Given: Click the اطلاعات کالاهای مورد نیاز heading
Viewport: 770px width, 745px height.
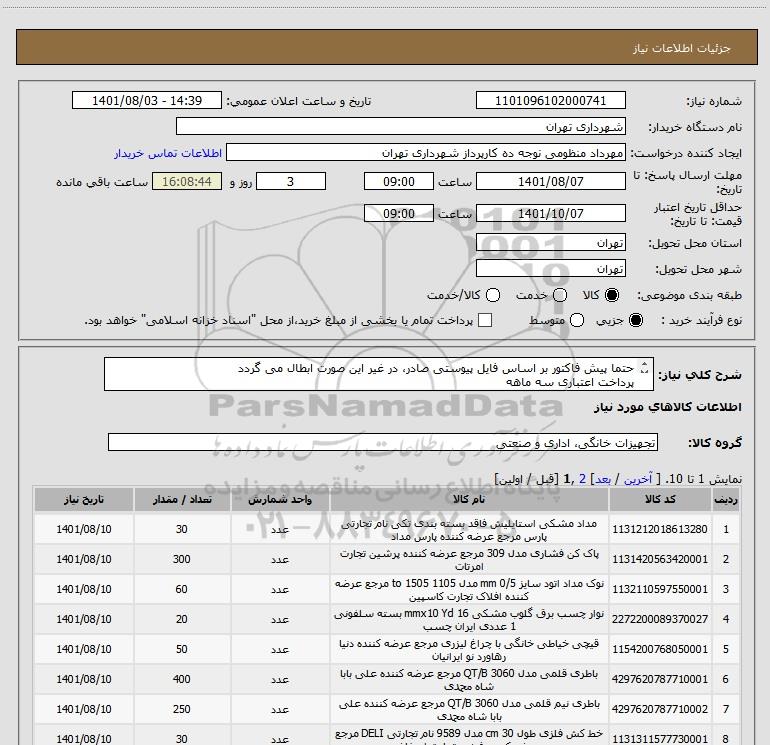Looking at the screenshot, I should click(668, 407).
